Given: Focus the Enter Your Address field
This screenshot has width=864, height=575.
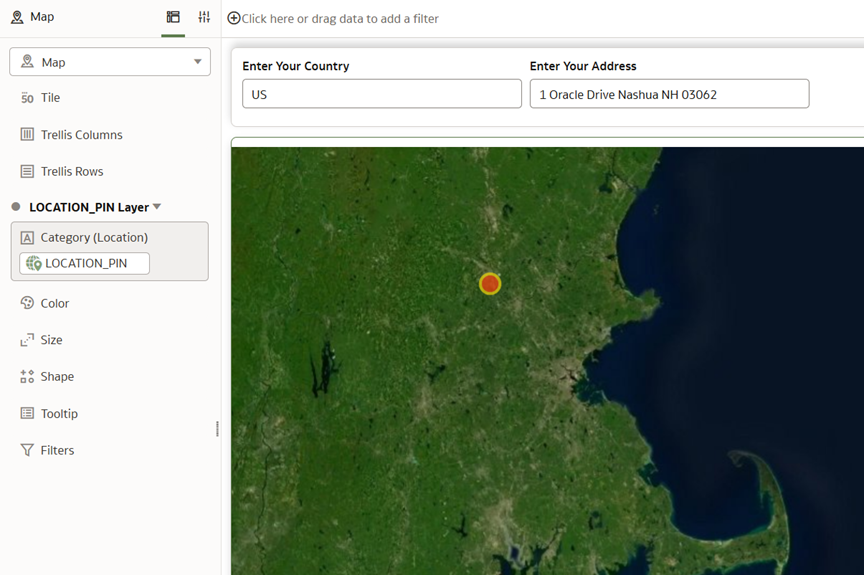Looking at the screenshot, I should (x=669, y=94).
